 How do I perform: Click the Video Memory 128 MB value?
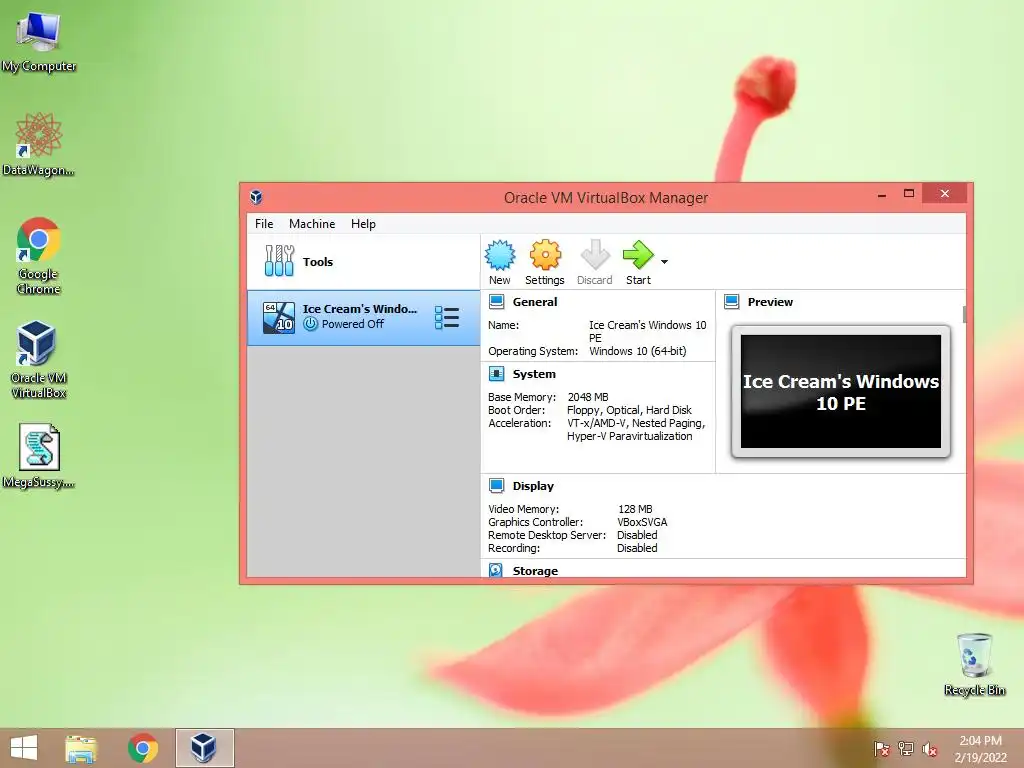point(635,509)
